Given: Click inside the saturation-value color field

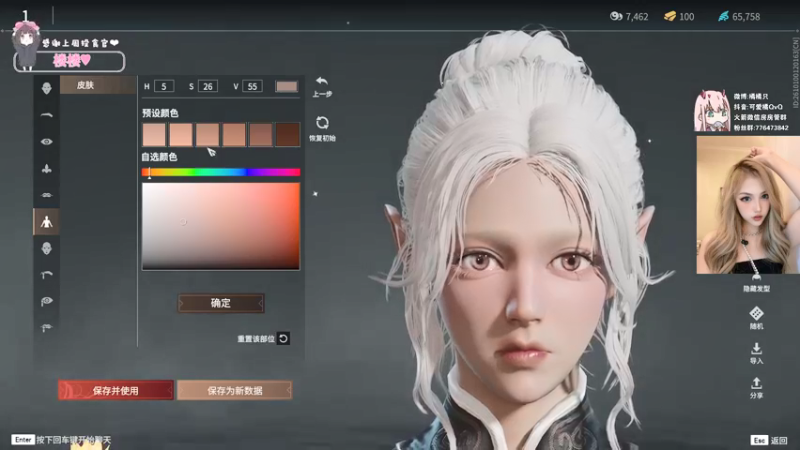Looking at the screenshot, I should coord(221,226).
